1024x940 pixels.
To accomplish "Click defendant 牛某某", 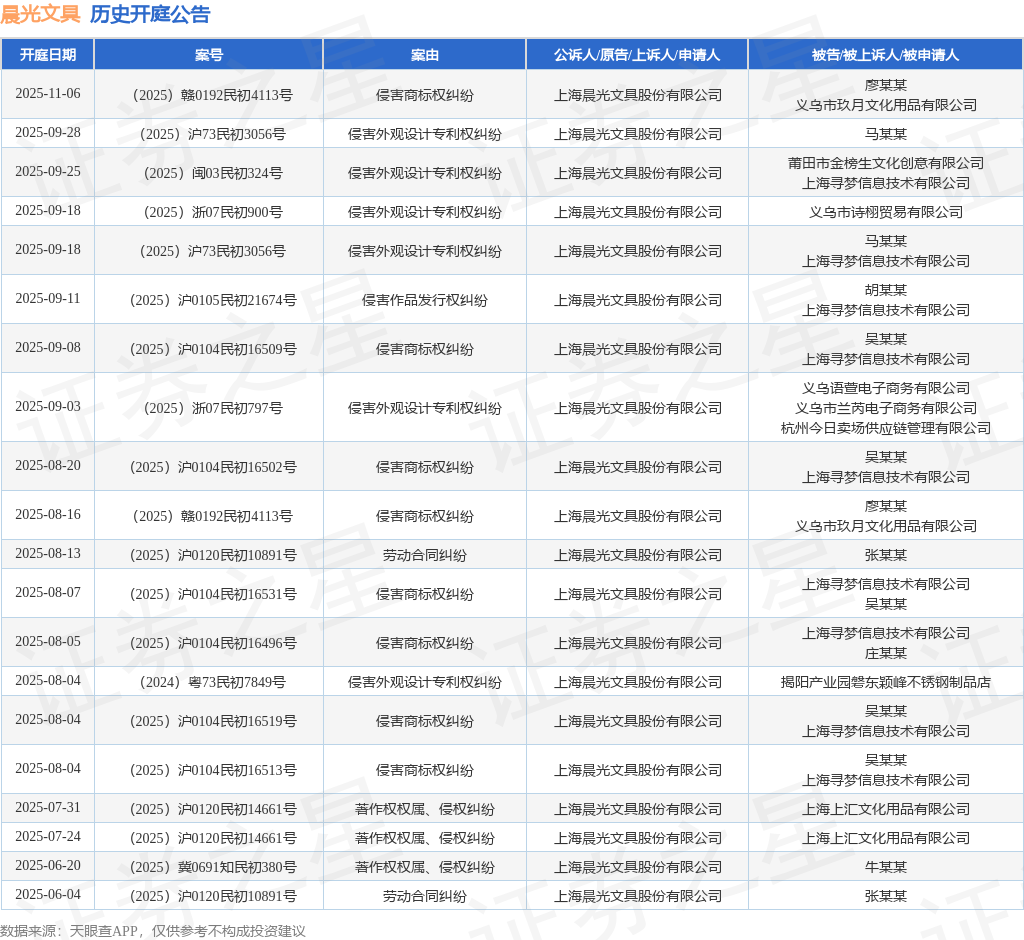I will coord(886,867).
